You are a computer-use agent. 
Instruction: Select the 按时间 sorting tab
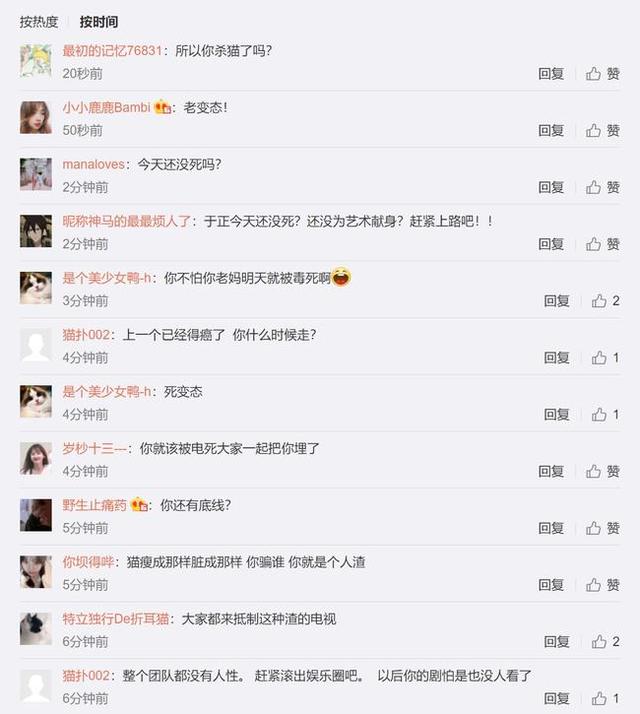[x=99, y=22]
